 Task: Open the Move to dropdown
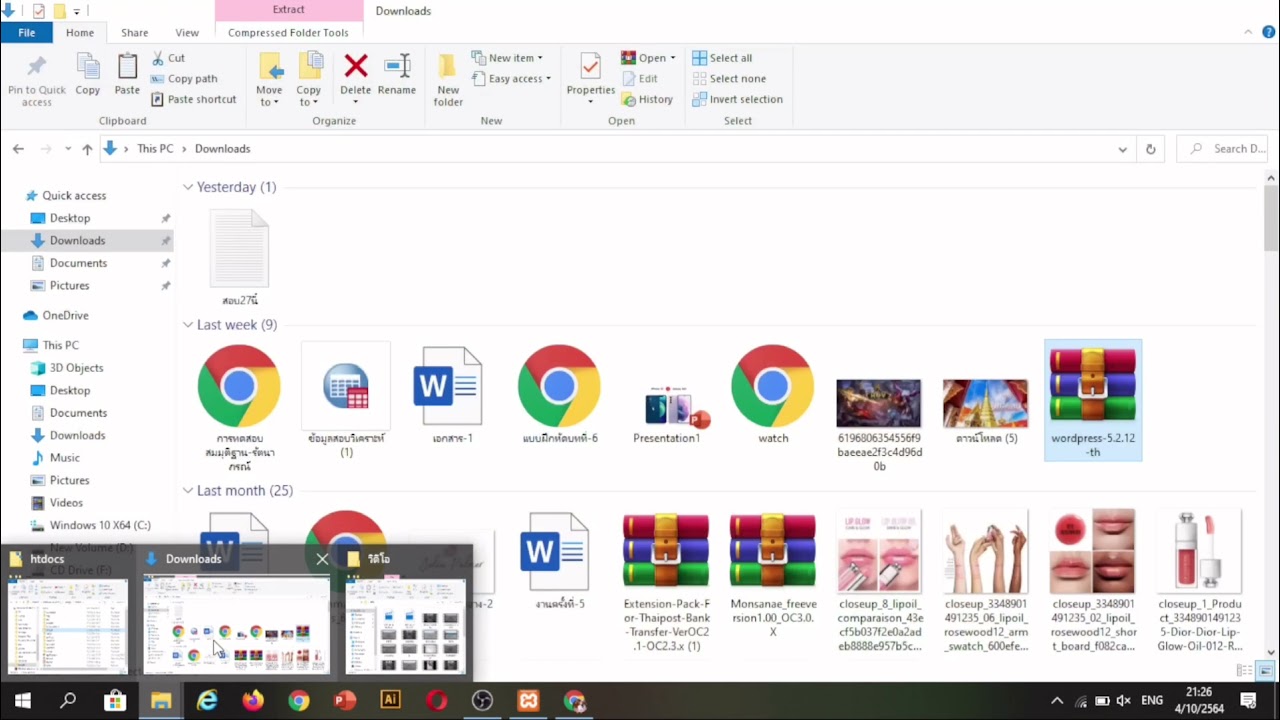tap(269, 80)
